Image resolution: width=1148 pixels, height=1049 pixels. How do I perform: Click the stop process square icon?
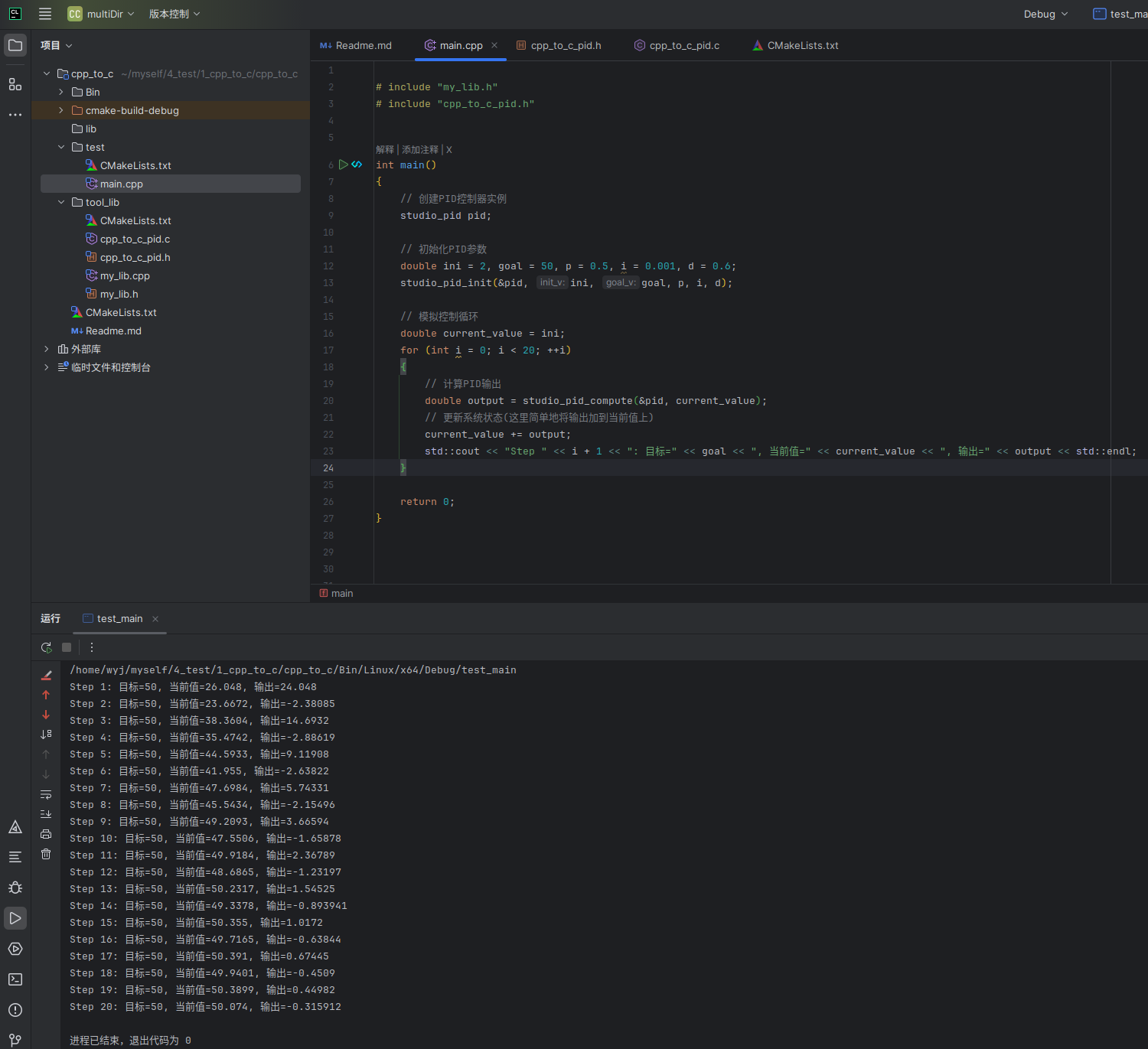tap(67, 647)
